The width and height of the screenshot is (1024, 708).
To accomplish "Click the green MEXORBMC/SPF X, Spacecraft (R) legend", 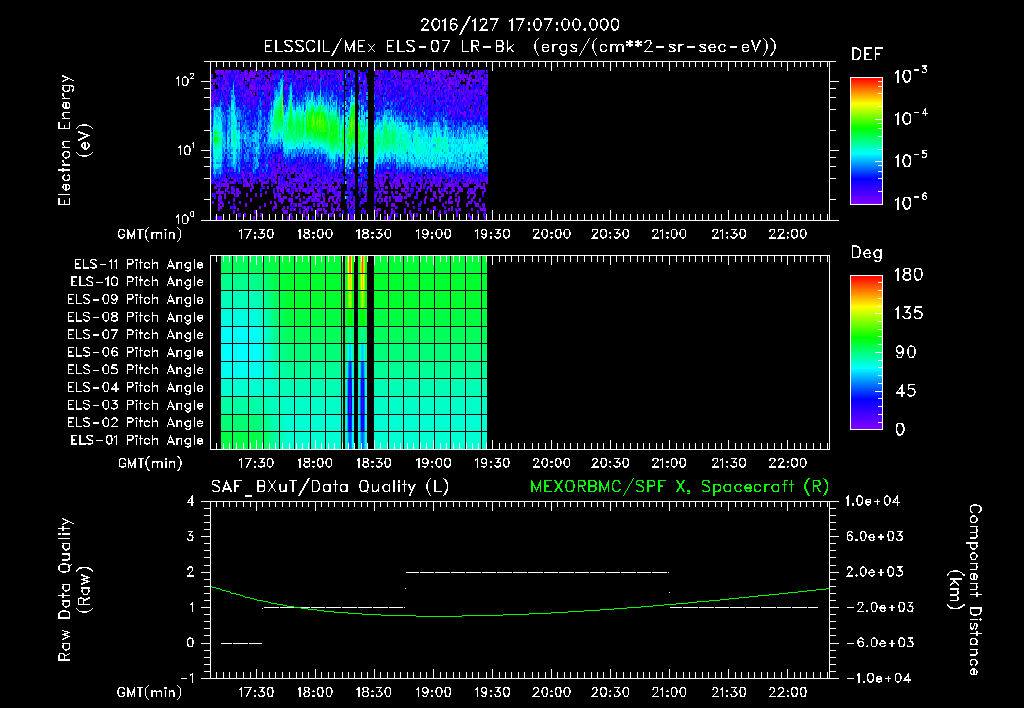I will 679,487.
